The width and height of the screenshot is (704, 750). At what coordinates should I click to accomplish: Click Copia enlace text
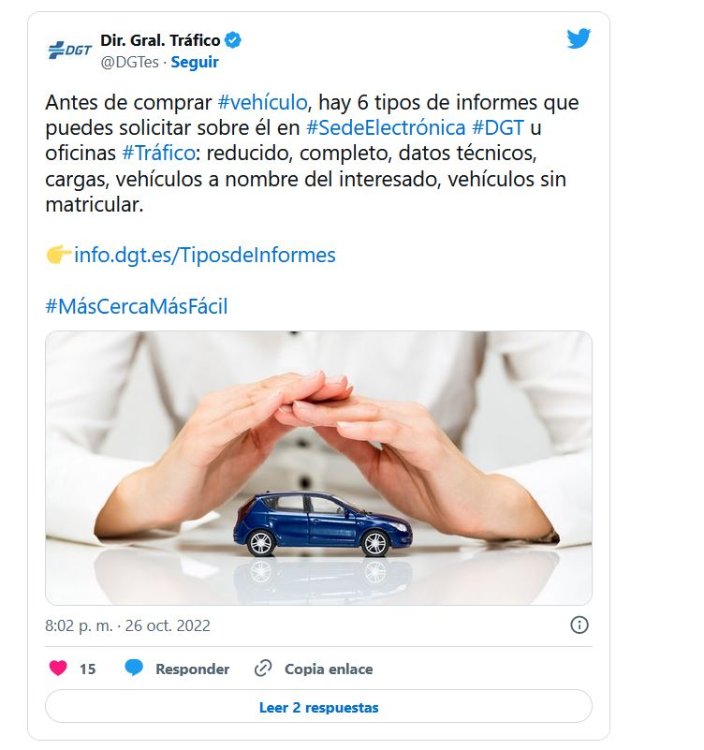pyautogui.click(x=329, y=669)
